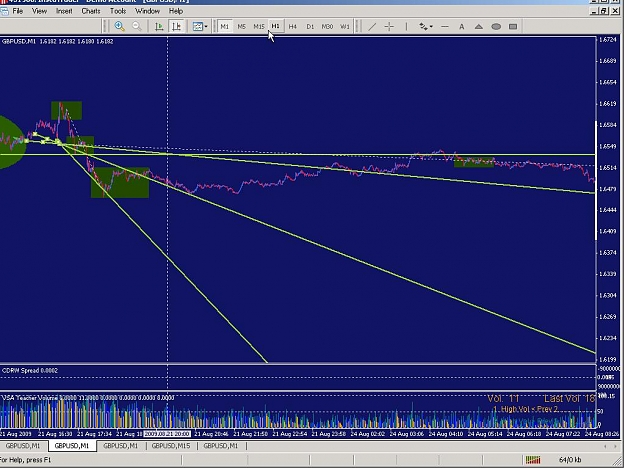Open the Charts menu
The image size is (625, 469).
click(x=91, y=11)
